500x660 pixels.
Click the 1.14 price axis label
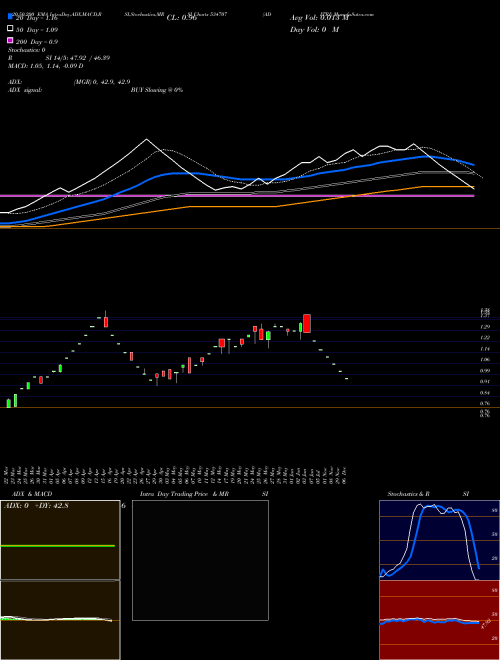click(484, 349)
